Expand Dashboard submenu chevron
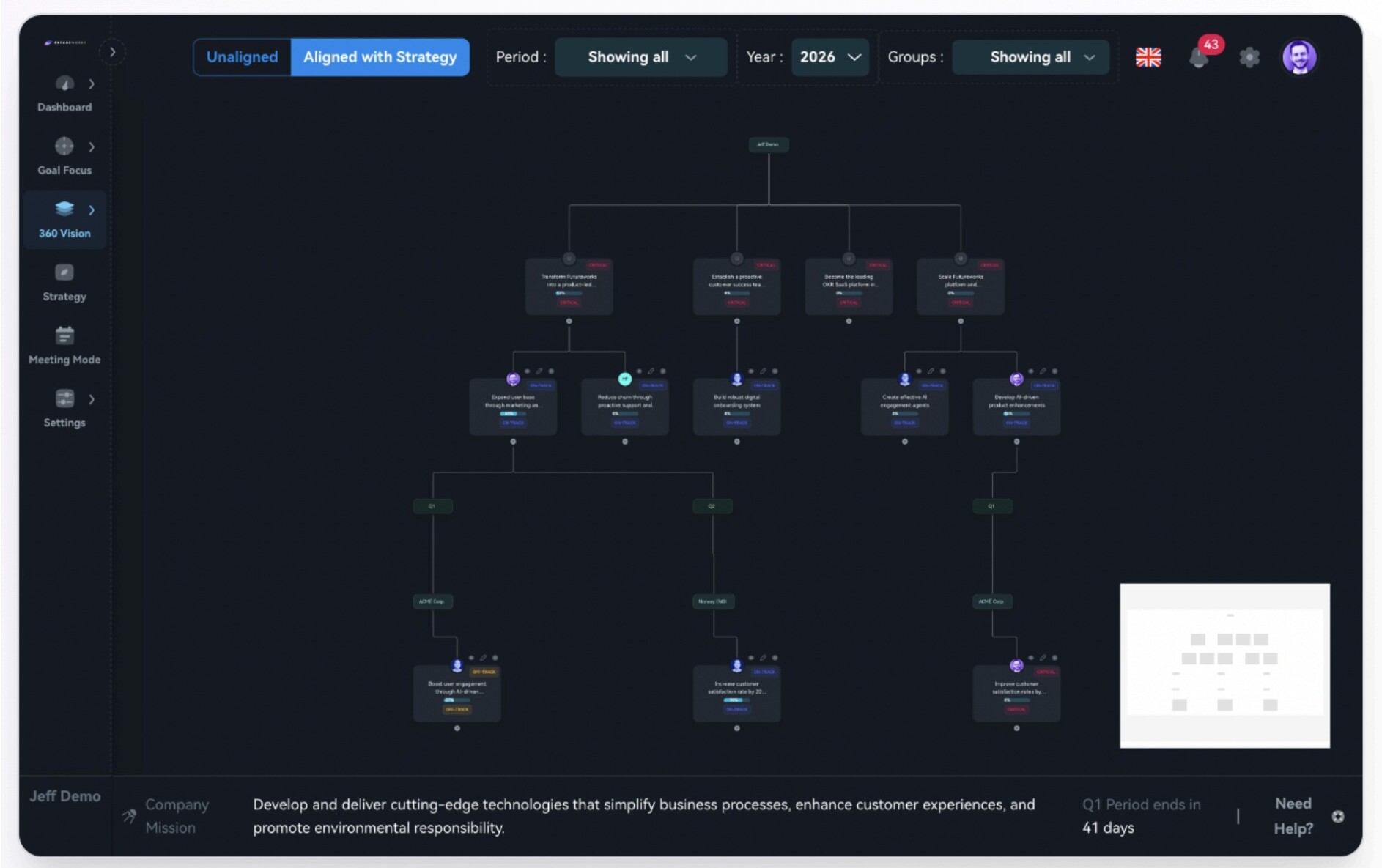The height and width of the screenshot is (868, 1382). [92, 84]
